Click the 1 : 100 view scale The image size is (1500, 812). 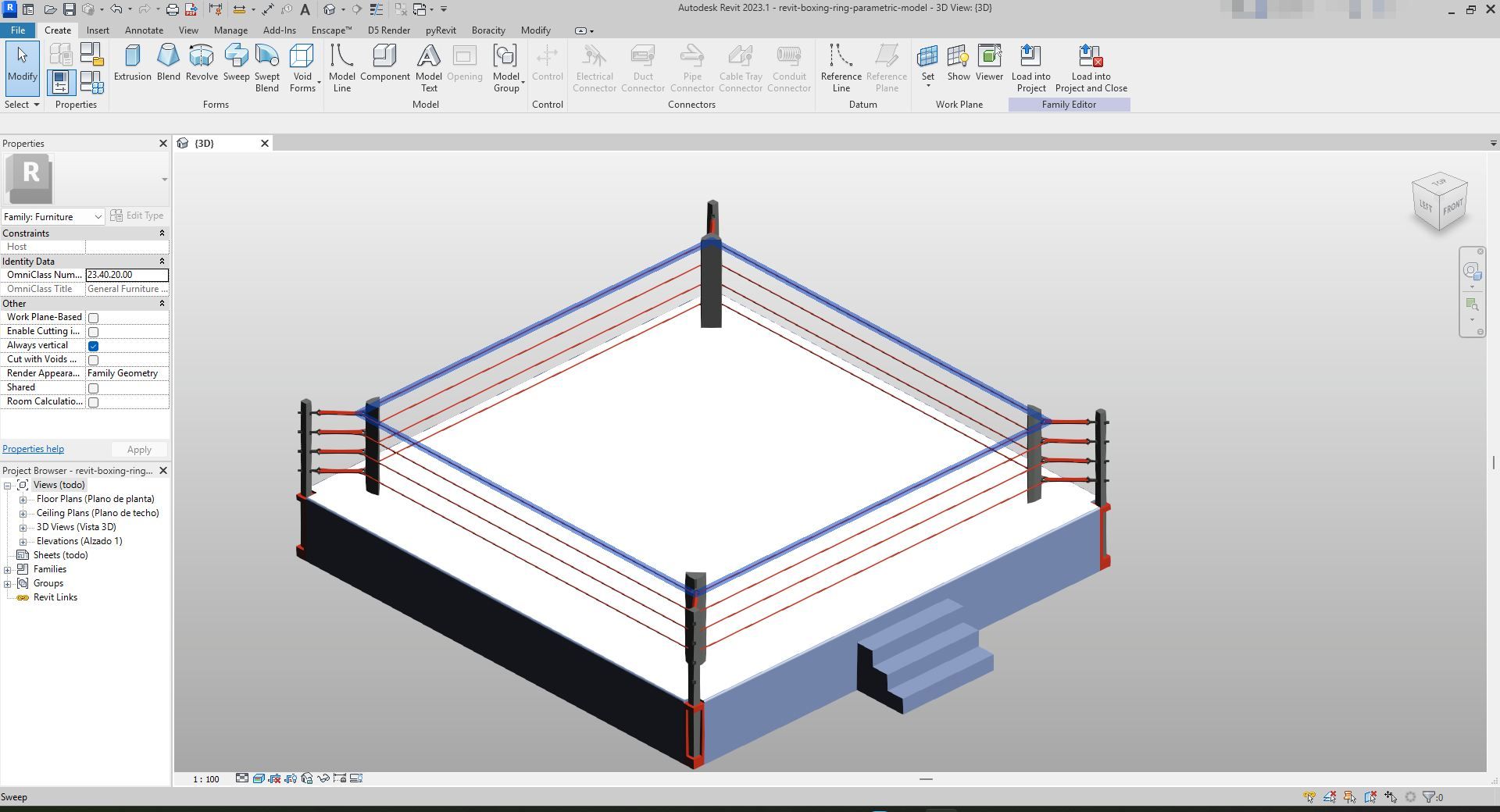[x=206, y=779]
